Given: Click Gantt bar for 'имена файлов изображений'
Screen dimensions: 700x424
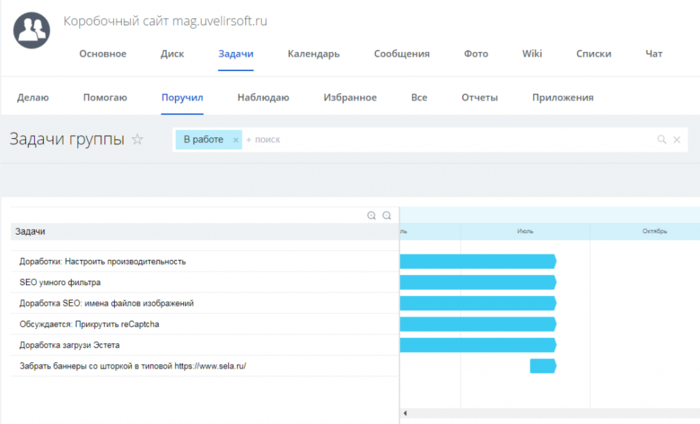Looking at the screenshot, I should tap(478, 303).
